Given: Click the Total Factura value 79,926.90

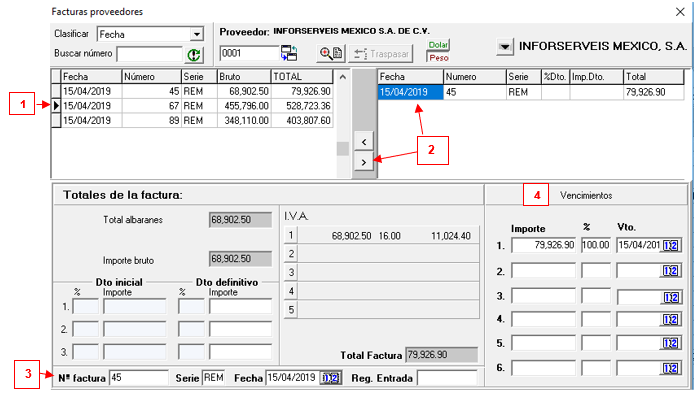Looking at the screenshot, I should (x=441, y=355).
